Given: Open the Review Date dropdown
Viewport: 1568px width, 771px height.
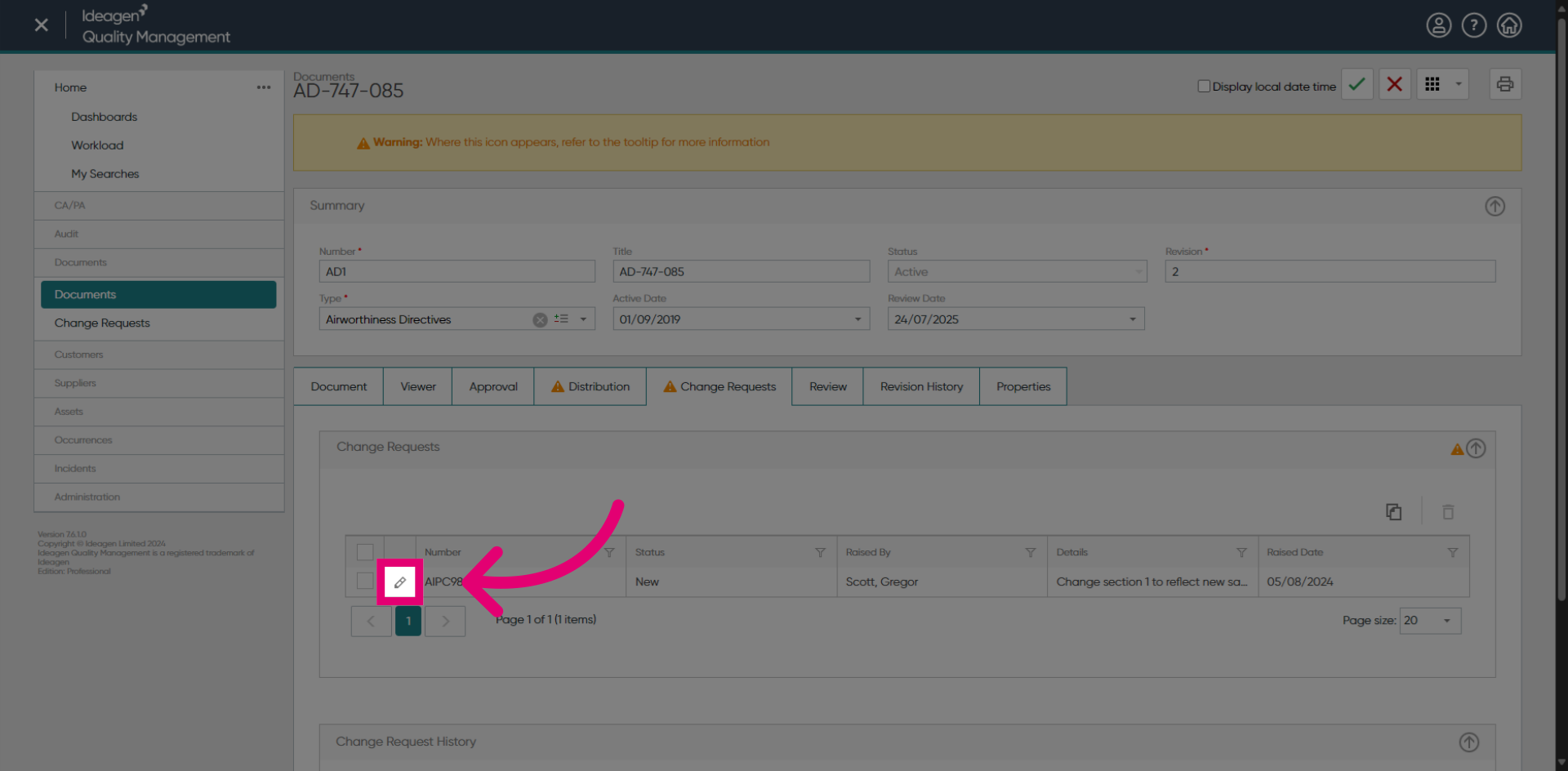Looking at the screenshot, I should (1133, 319).
